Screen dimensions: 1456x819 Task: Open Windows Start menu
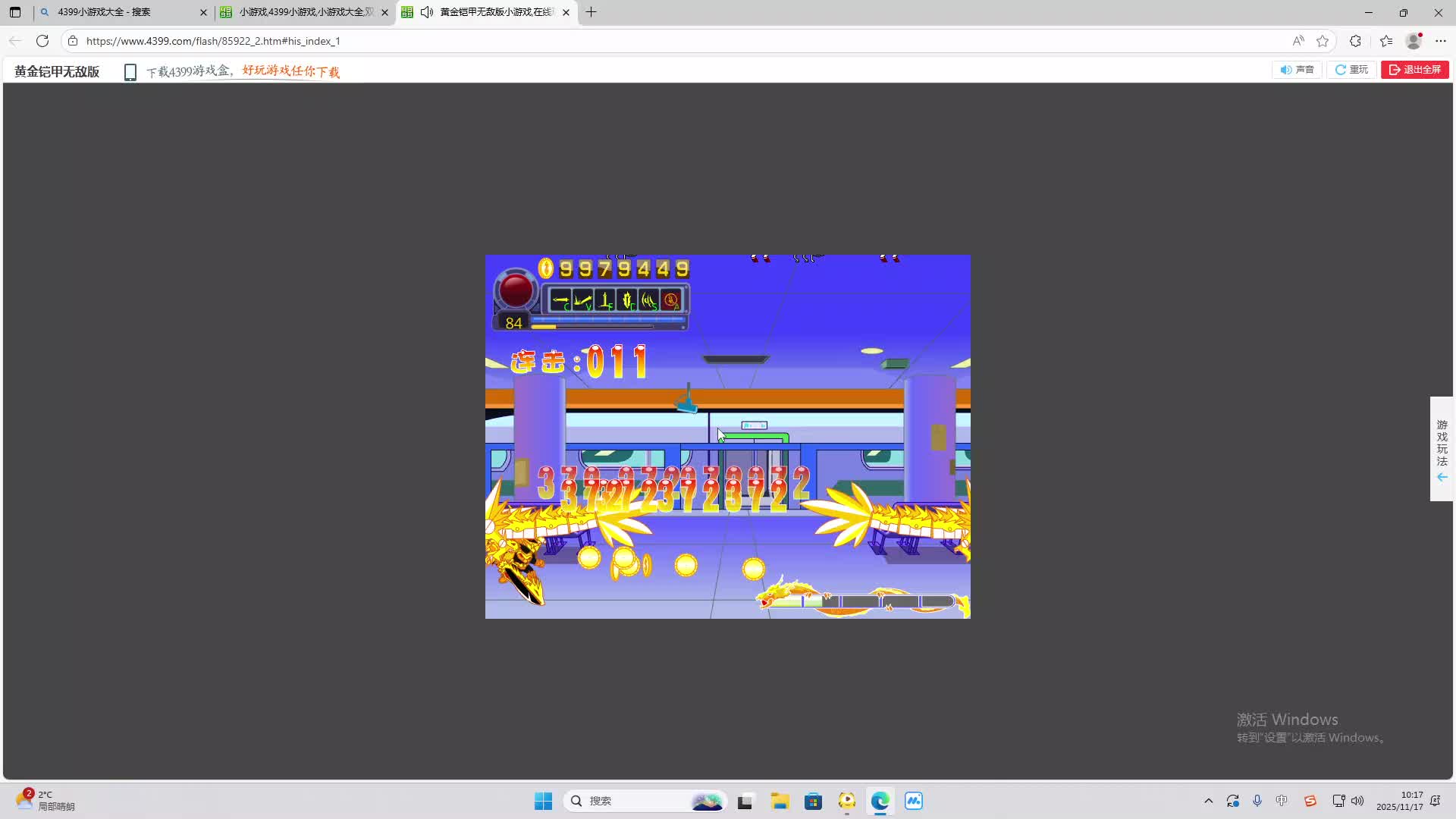coord(543,801)
